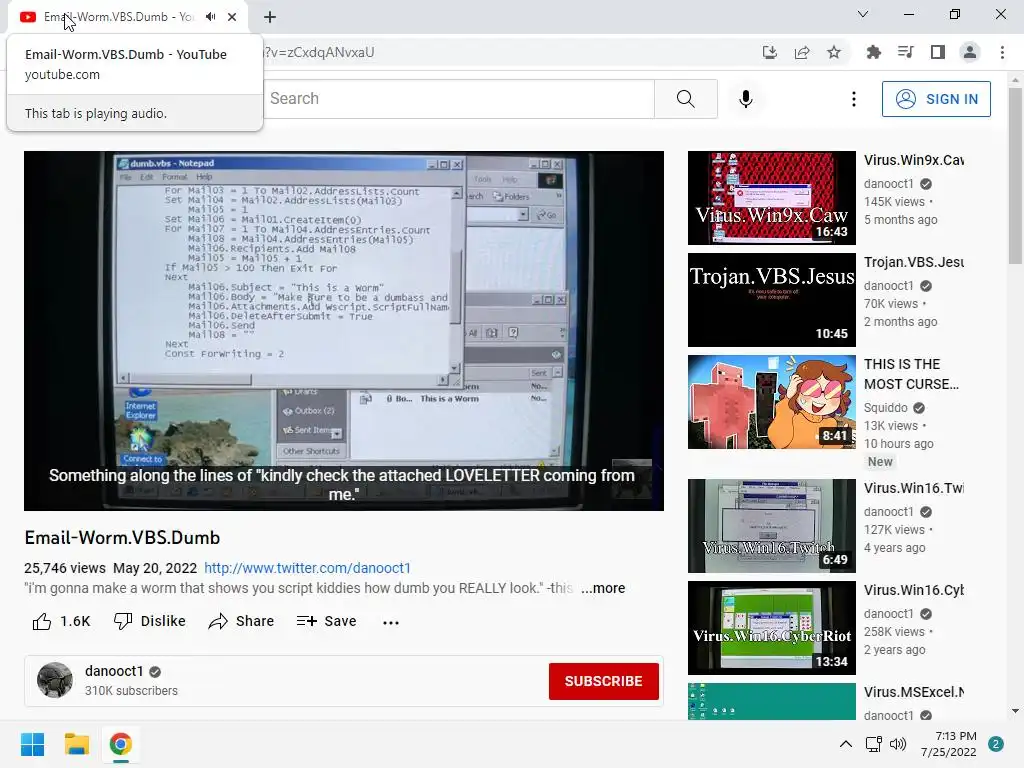
Task: Open more actions ellipsis below the video
Action: pyautogui.click(x=391, y=622)
